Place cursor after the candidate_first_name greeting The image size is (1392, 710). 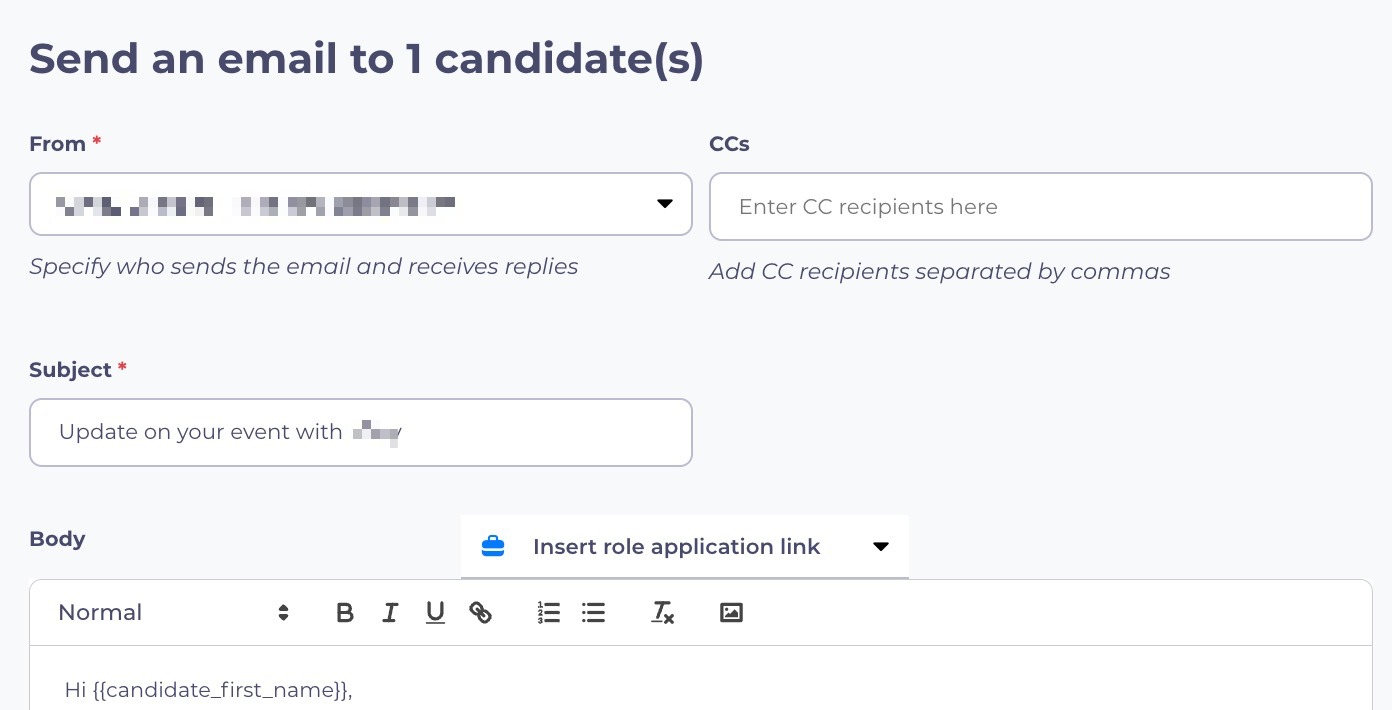pyautogui.click(x=354, y=690)
